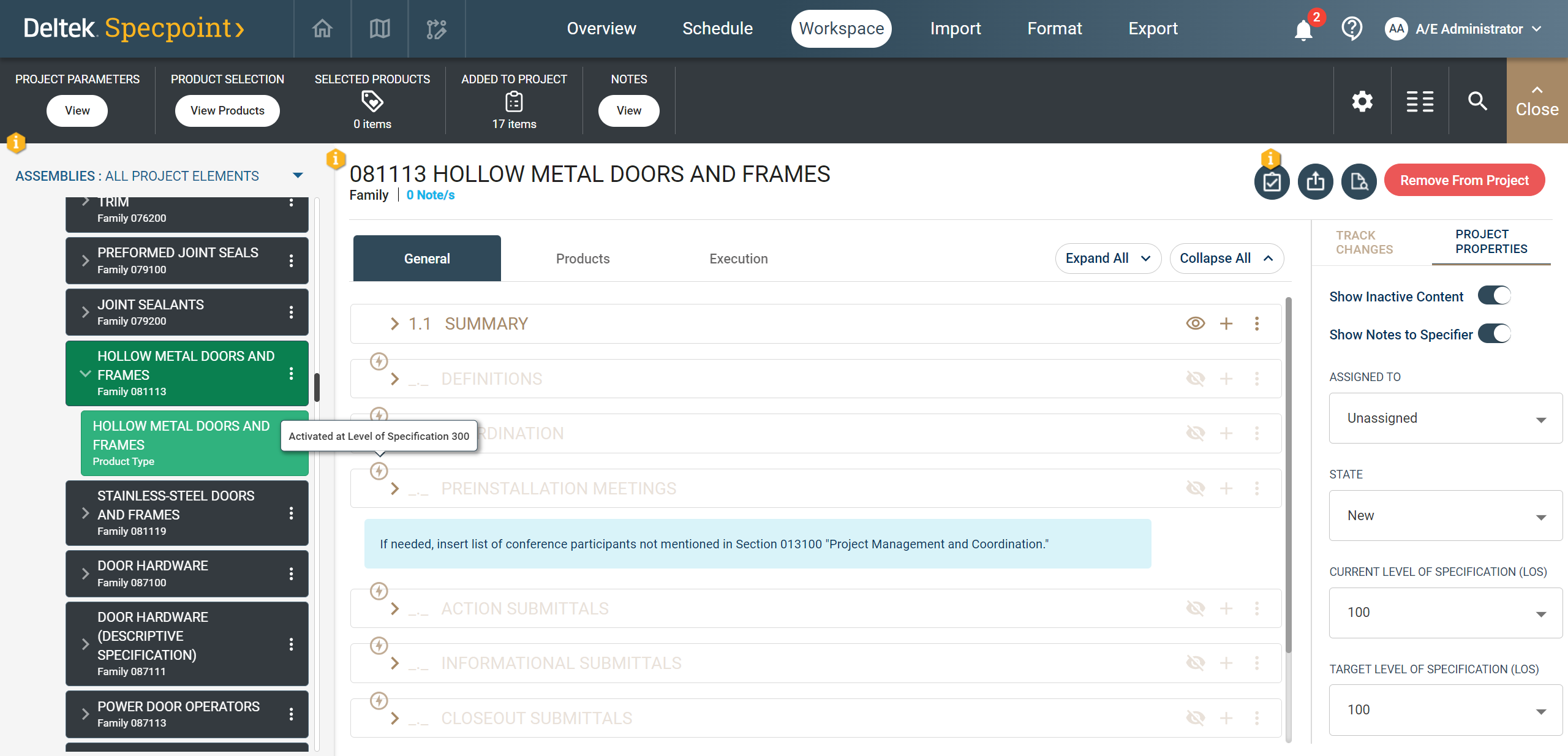Viewport: 1568px width, 756px height.
Task: Click the 0 Note/s link
Action: click(431, 195)
